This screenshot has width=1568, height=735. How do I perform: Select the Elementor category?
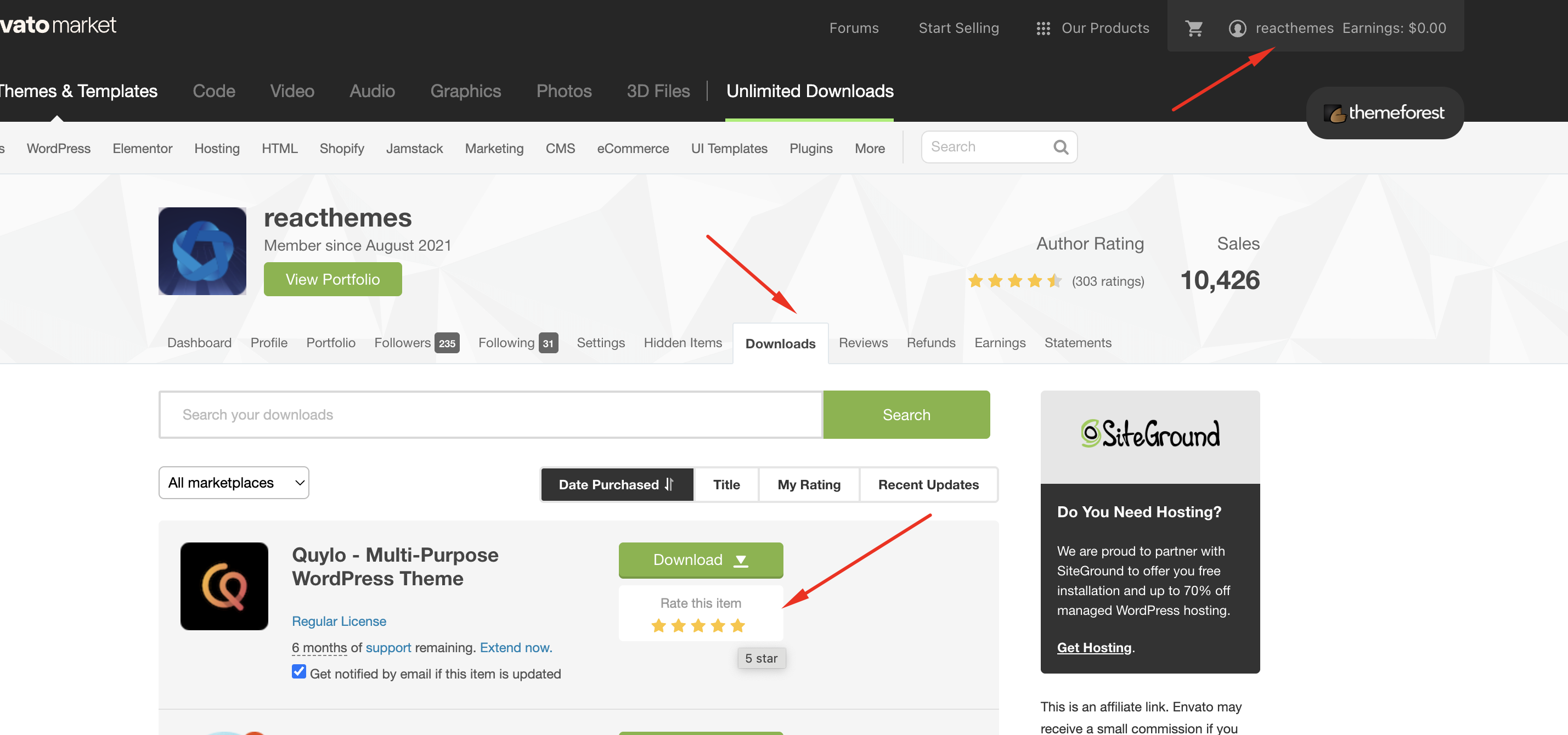tap(142, 149)
